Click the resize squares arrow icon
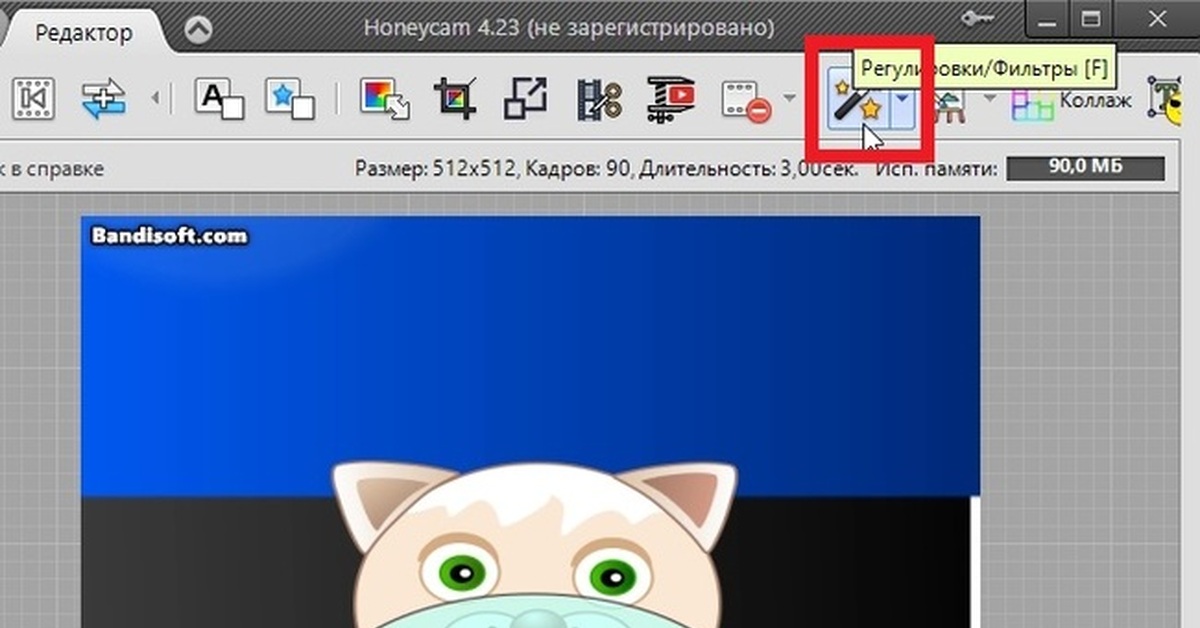 525,99
